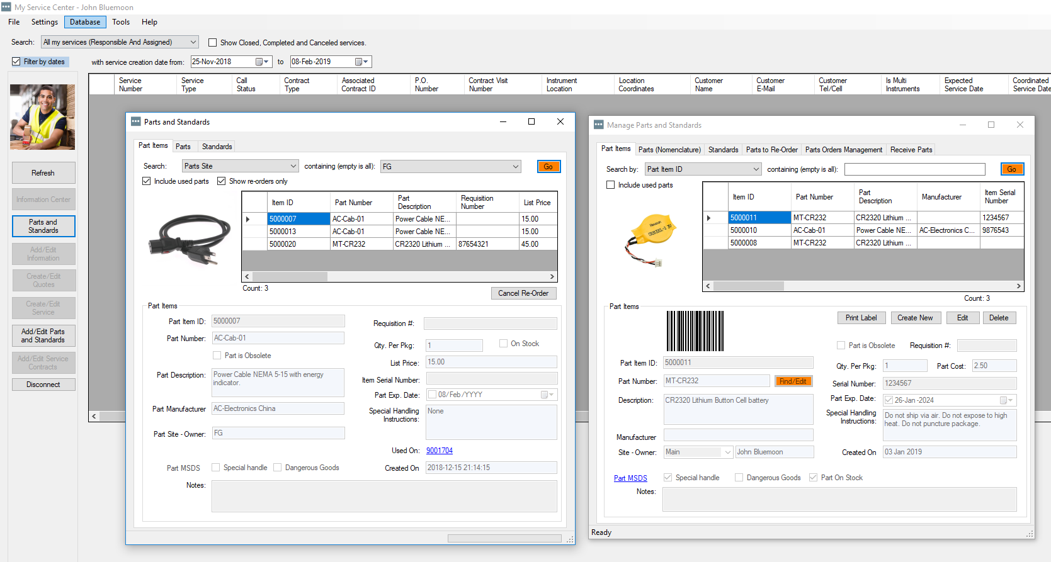Click the calendar icon of the 25-Nov-2018 date
The image size is (1051, 562).
259,62
